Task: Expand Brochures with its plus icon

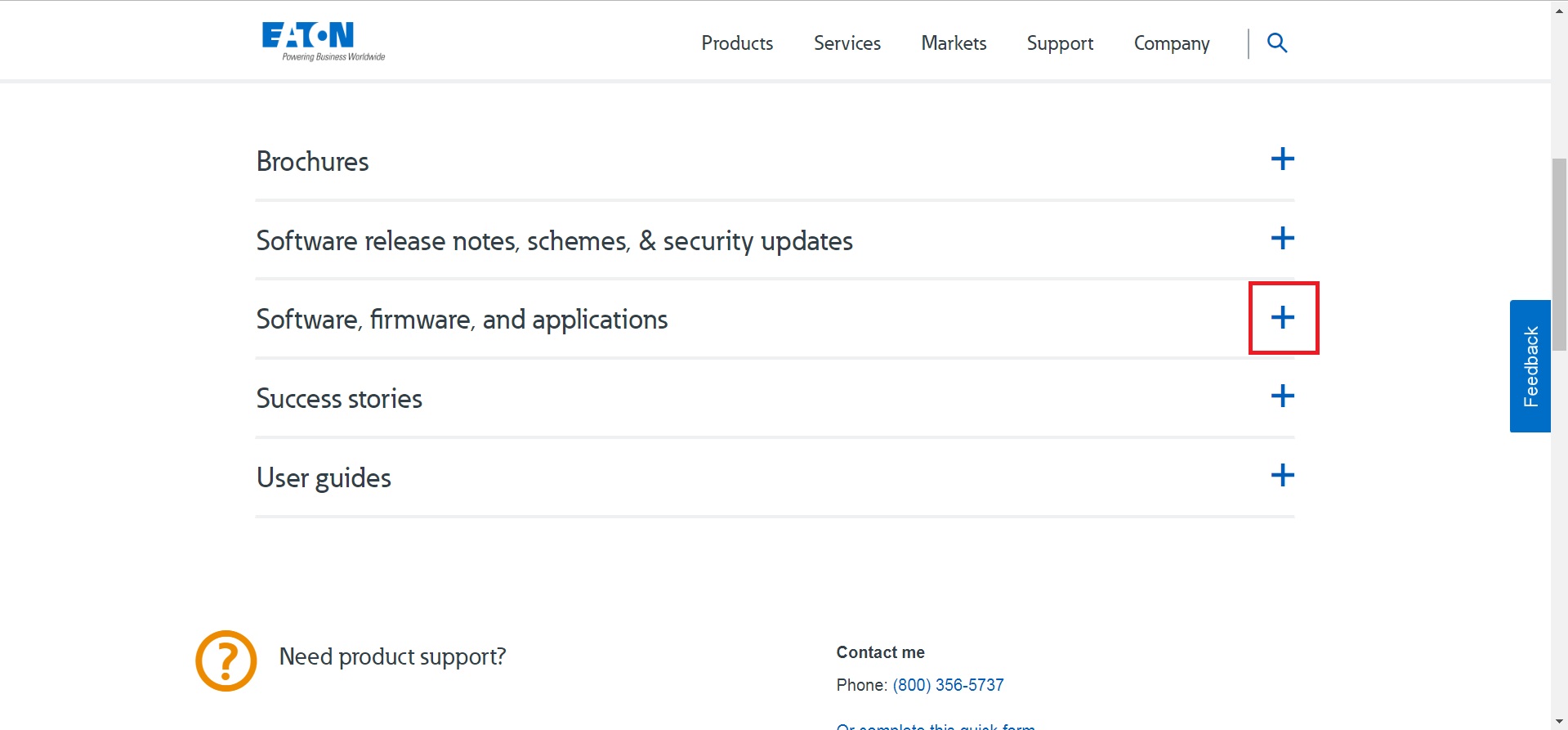Action: pyautogui.click(x=1282, y=159)
